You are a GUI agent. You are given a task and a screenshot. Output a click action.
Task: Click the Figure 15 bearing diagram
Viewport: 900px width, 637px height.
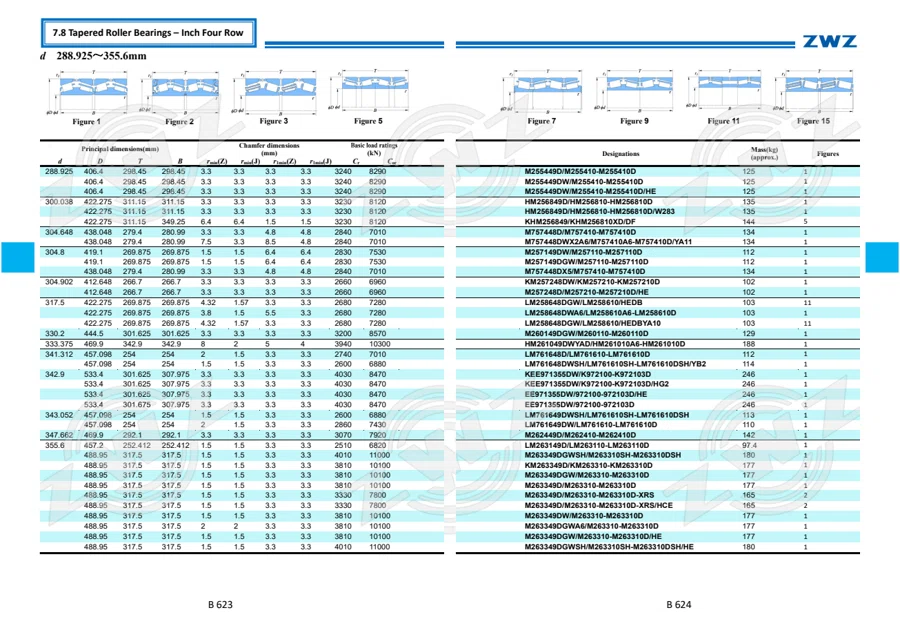[814, 92]
